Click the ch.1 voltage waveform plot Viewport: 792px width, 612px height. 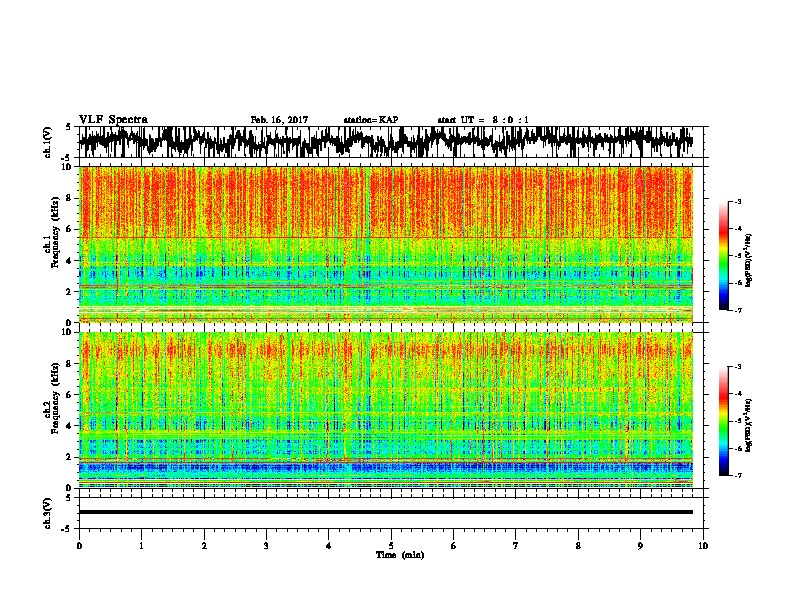click(x=385, y=142)
